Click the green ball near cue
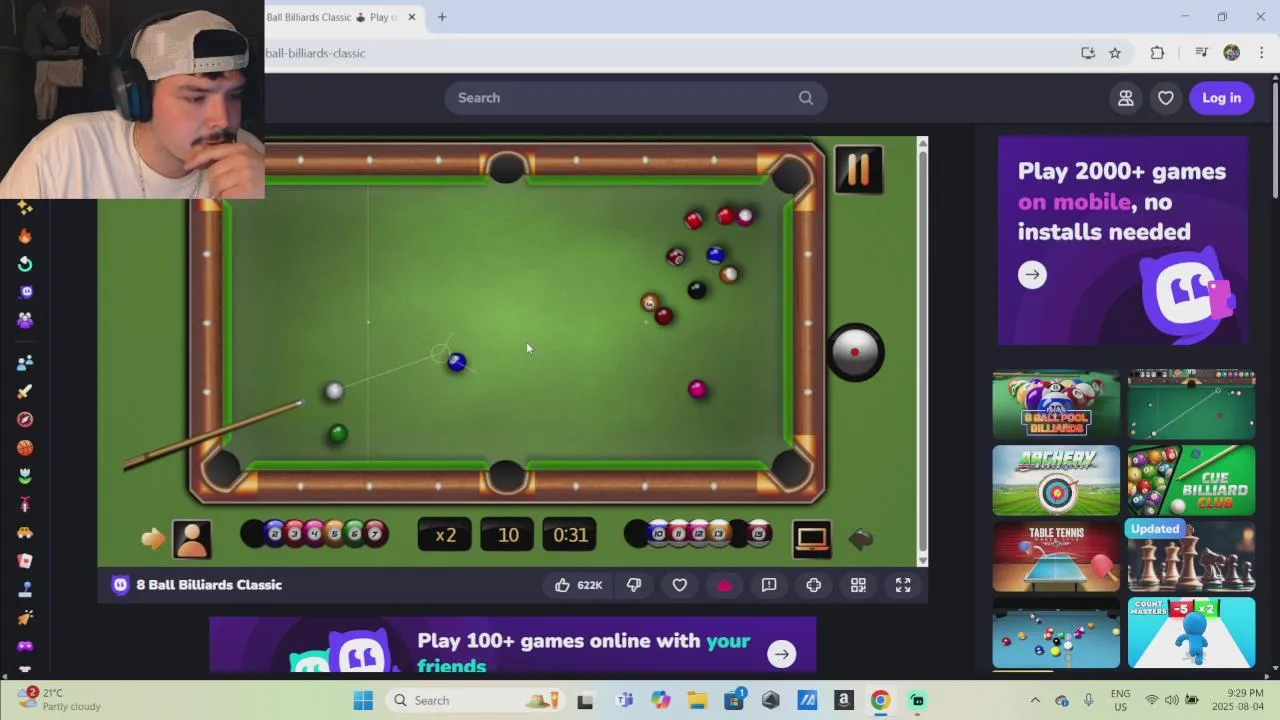This screenshot has width=1280, height=720. coord(338,434)
